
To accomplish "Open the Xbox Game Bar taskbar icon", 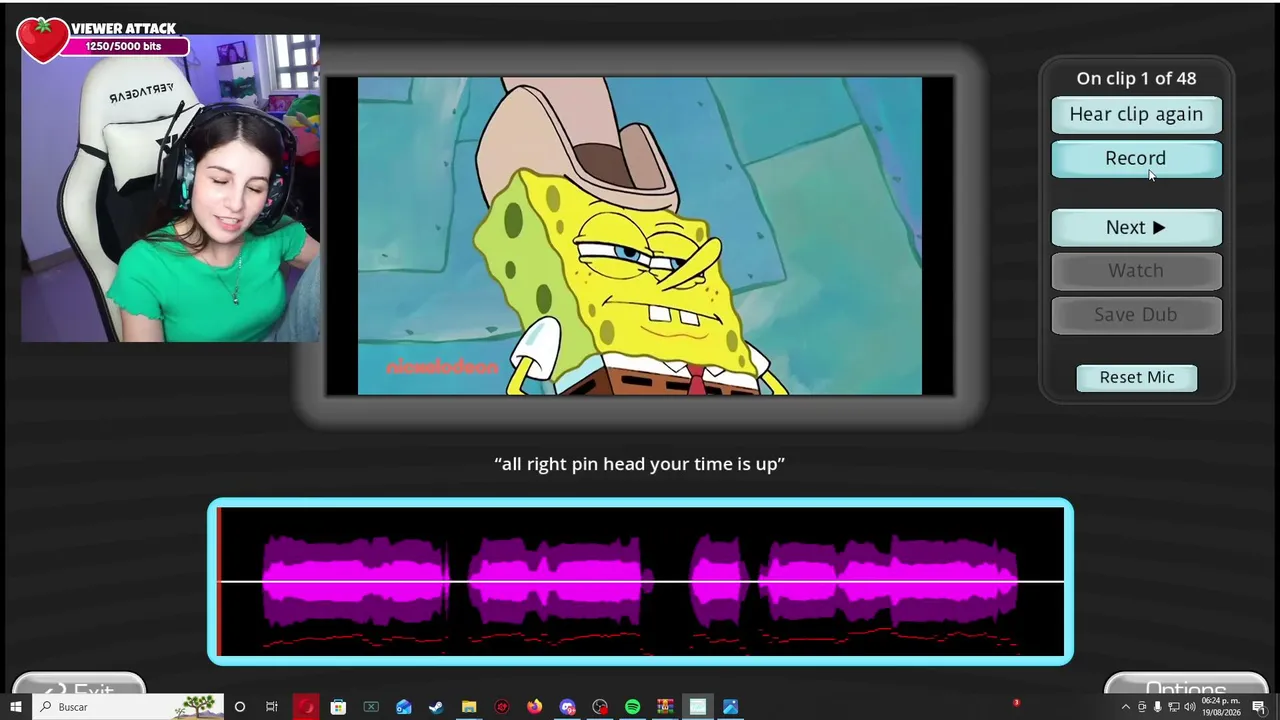I will point(371,707).
